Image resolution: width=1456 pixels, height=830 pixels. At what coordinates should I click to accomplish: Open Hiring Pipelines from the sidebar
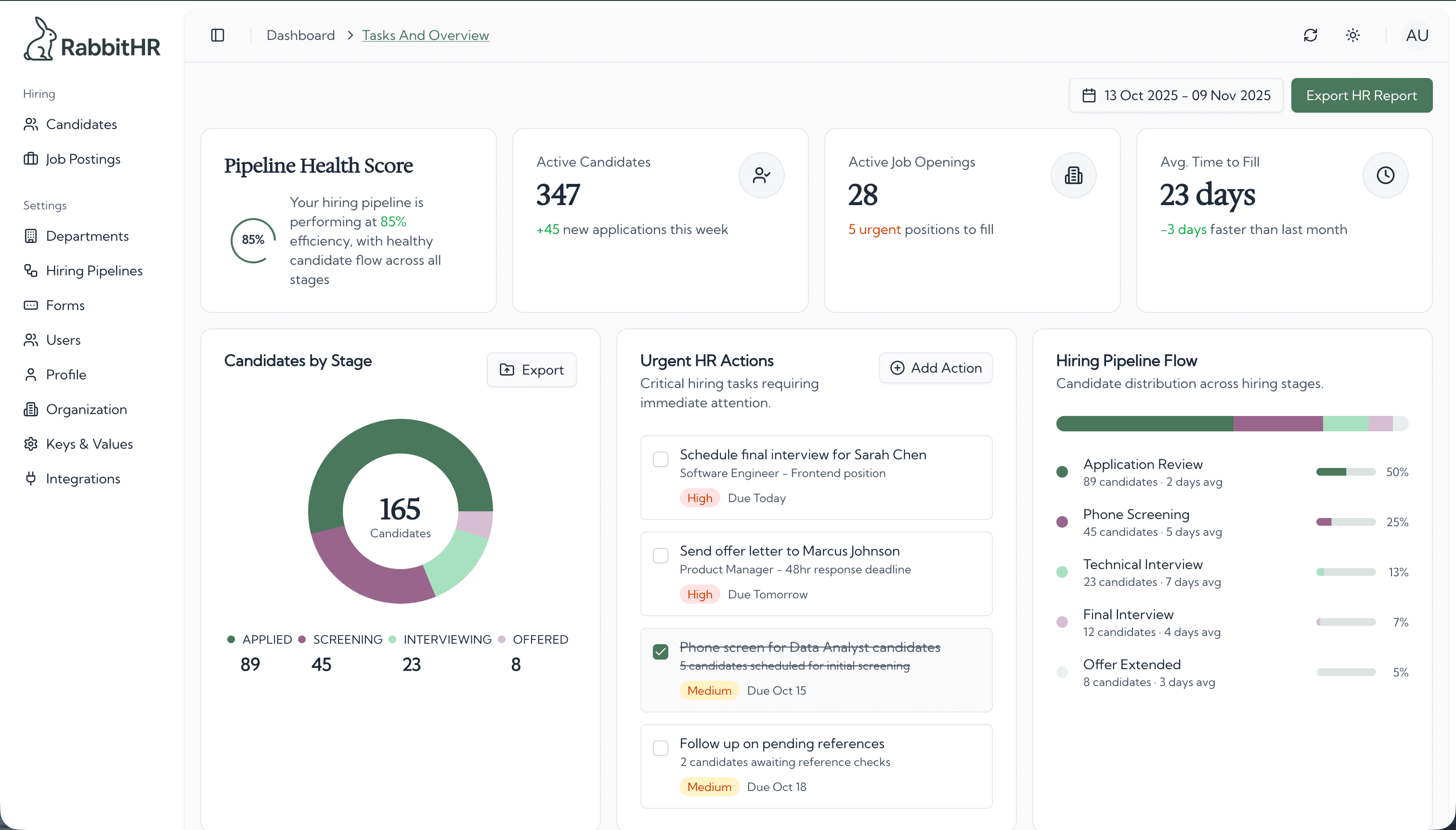point(94,270)
